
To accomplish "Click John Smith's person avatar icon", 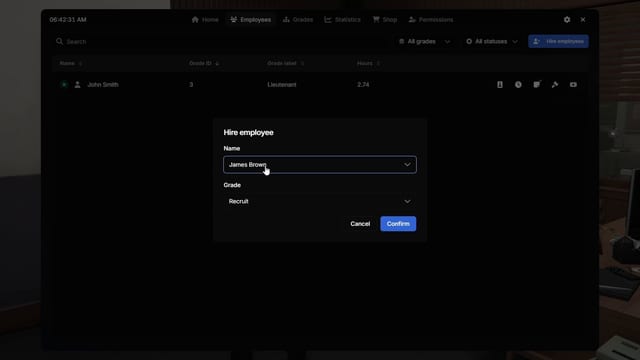I will (x=78, y=84).
